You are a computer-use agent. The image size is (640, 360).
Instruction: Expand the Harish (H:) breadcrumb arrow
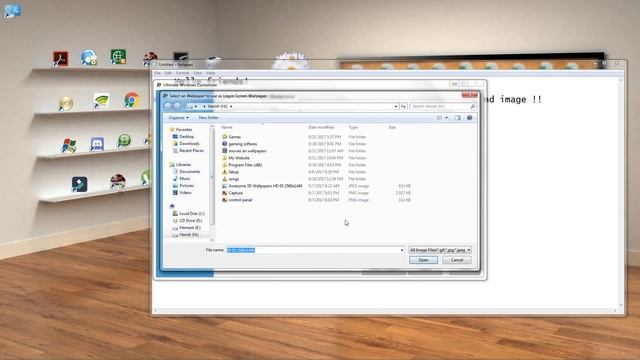pyautogui.click(x=231, y=106)
